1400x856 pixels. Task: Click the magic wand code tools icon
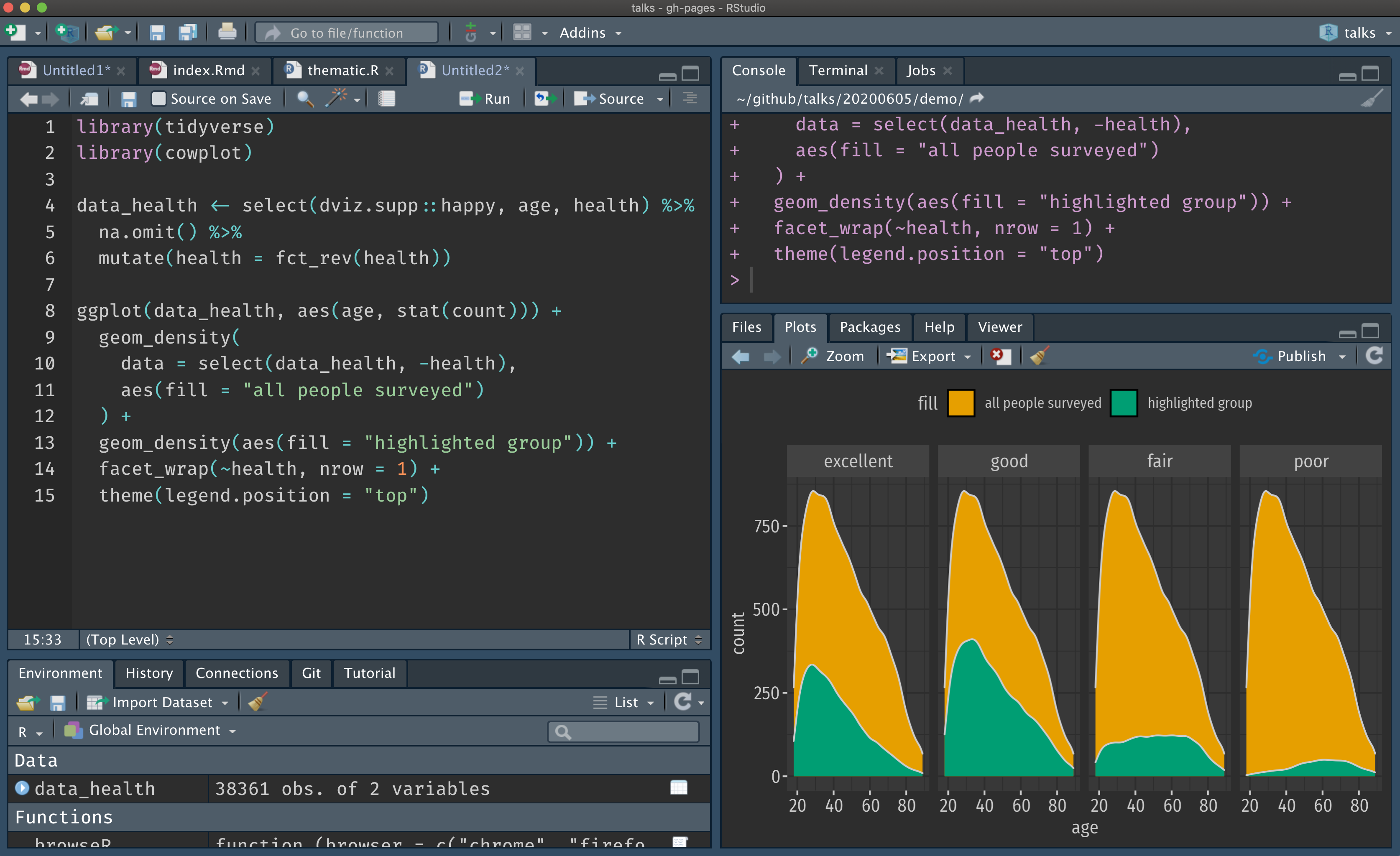[x=337, y=98]
